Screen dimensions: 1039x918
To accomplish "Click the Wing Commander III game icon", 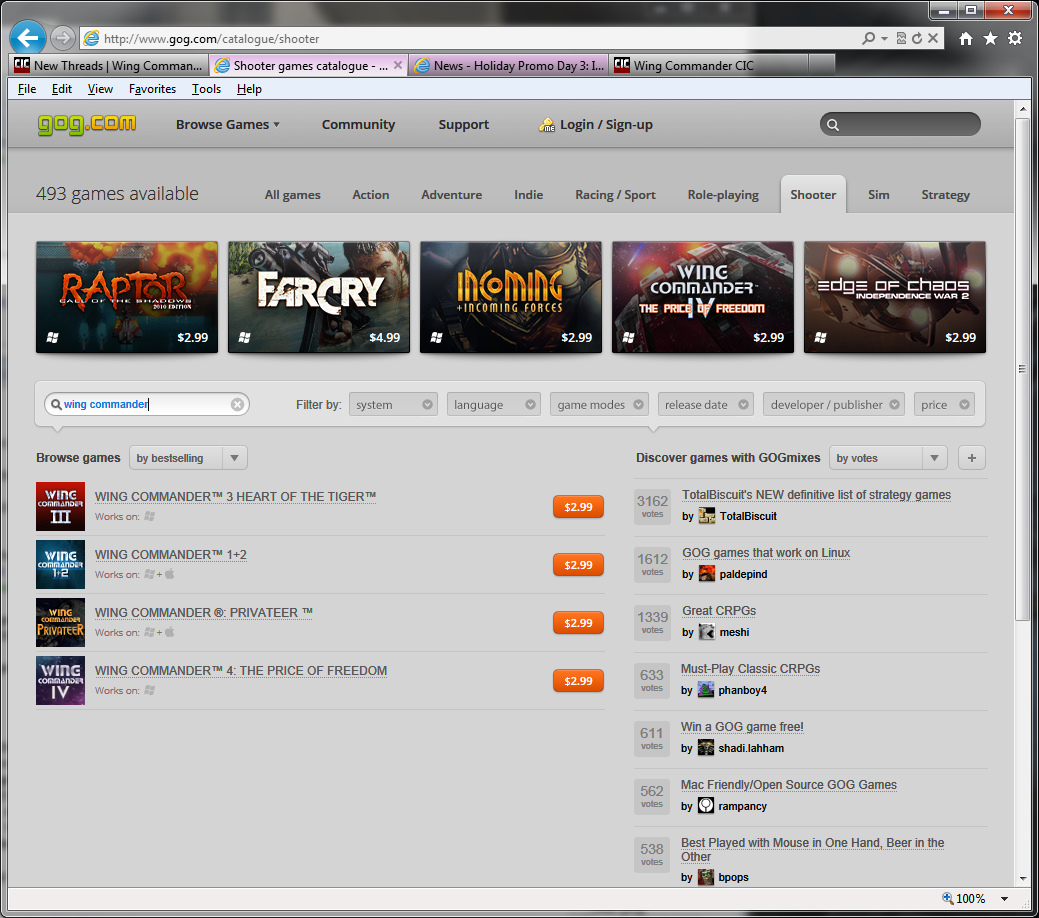I will point(60,506).
